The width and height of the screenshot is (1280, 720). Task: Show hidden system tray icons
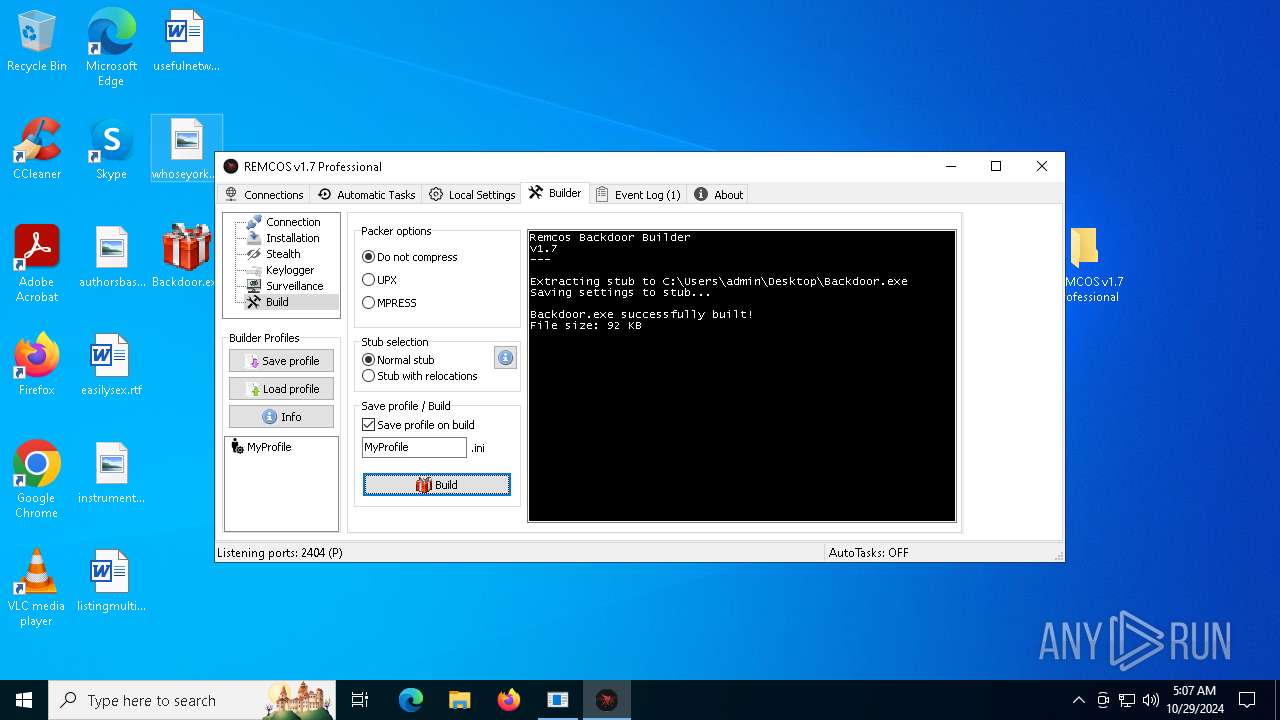click(1078, 700)
